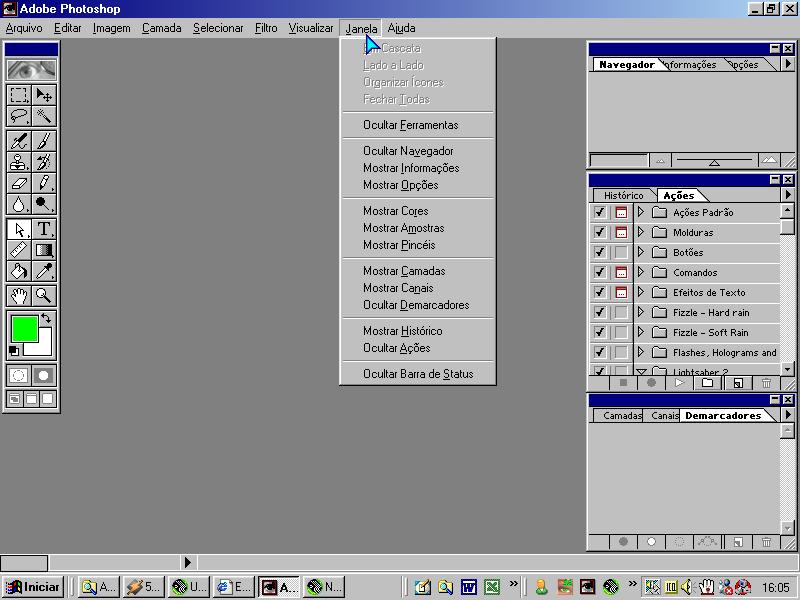Select the Rubber Stamp tool
This screenshot has width=800, height=600.
point(19,162)
